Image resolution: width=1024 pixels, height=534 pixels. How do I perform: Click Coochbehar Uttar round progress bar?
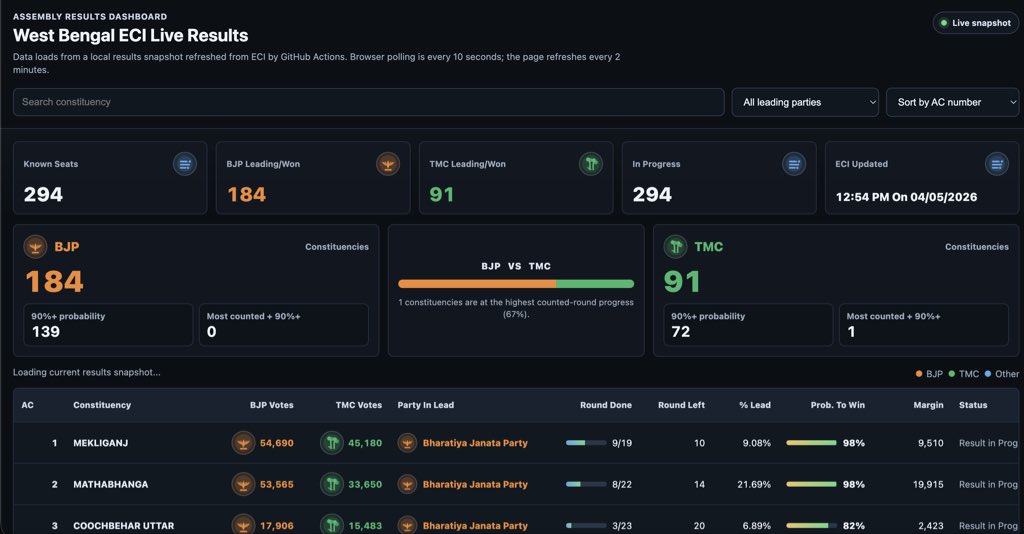[x=586, y=526]
